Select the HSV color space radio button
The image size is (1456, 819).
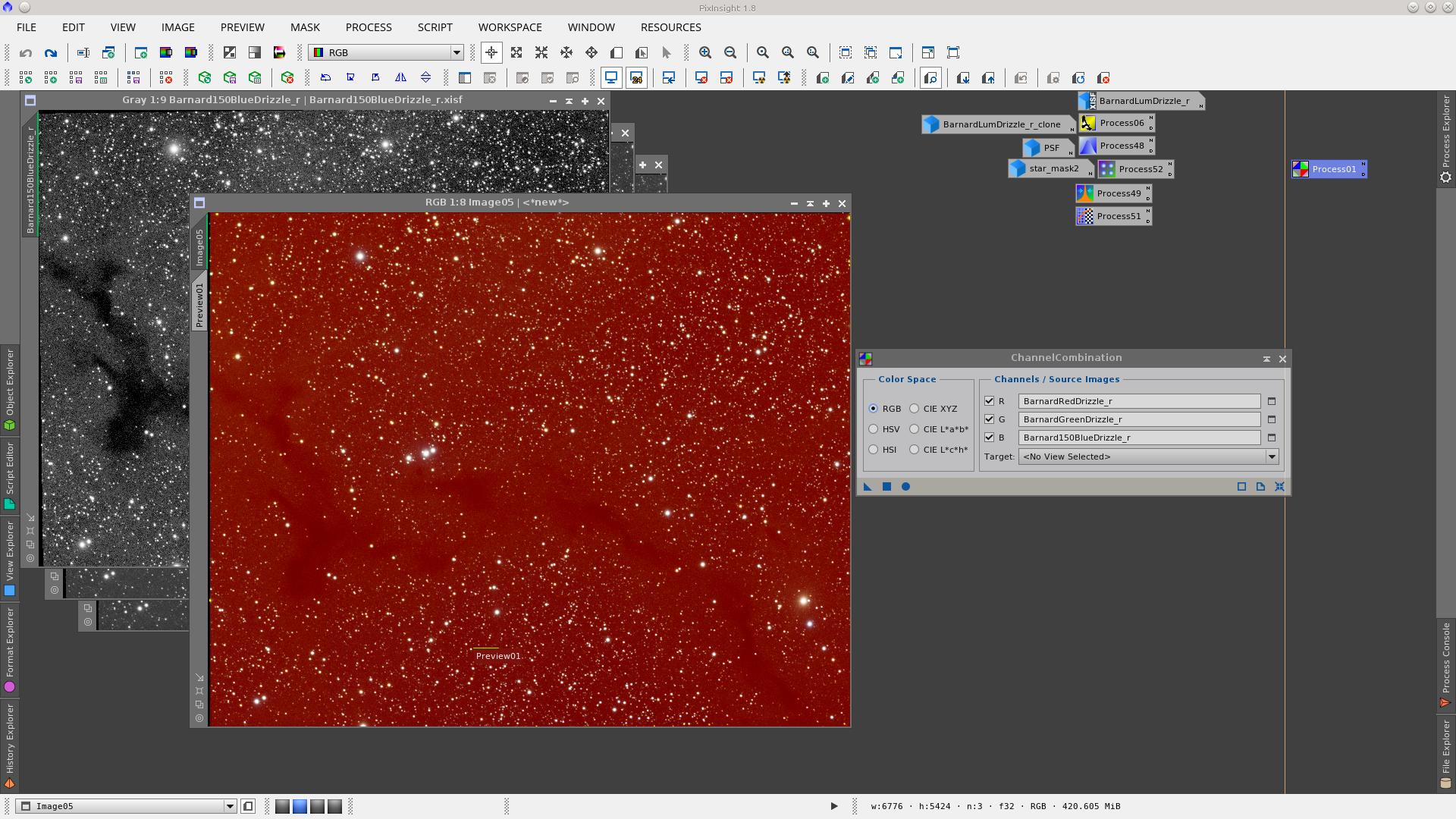click(x=874, y=429)
